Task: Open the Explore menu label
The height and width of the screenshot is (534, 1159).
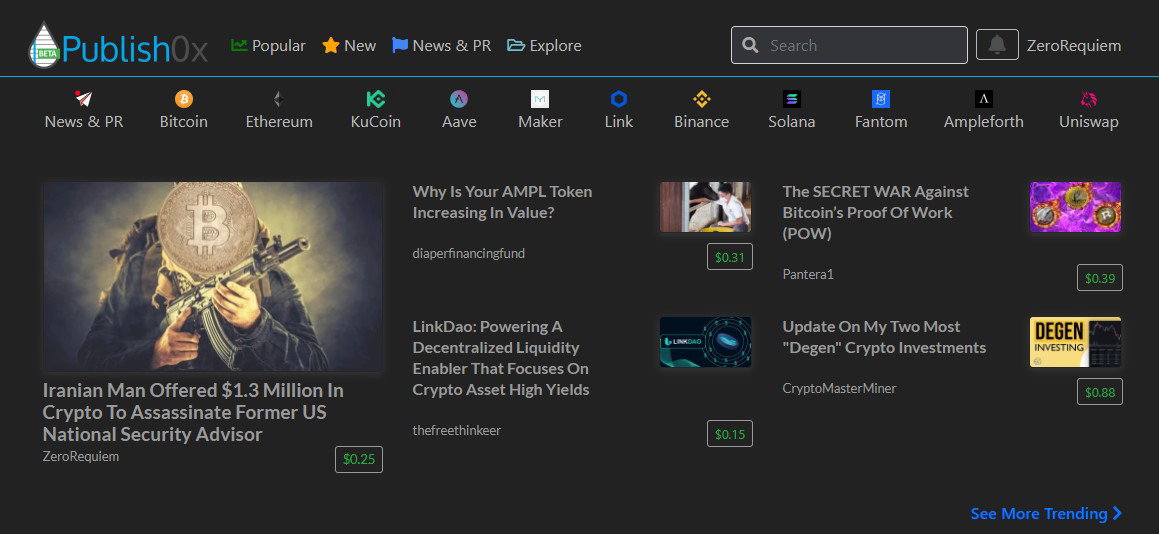Action: click(555, 46)
